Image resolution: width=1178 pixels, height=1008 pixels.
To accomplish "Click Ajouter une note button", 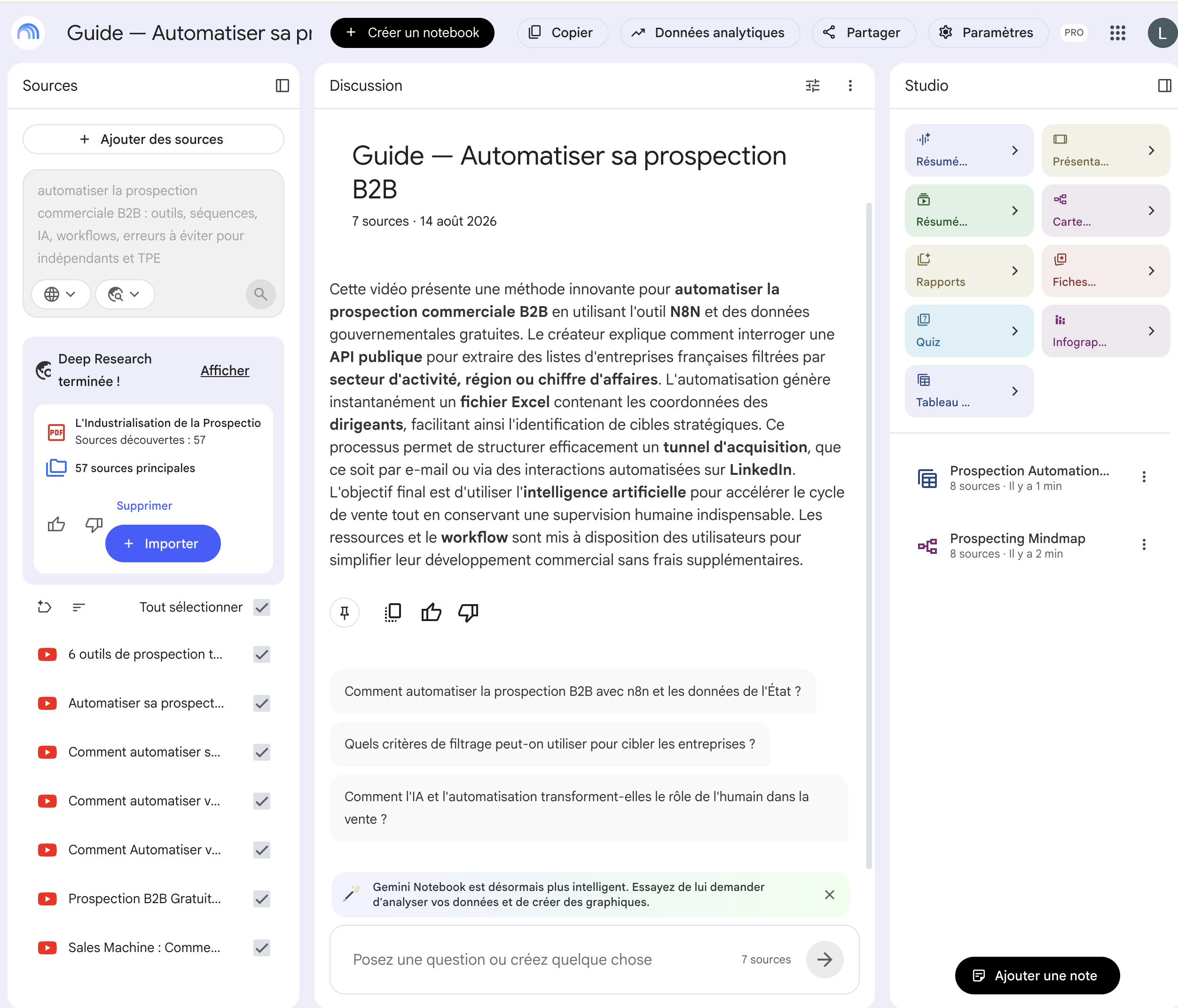I will tap(1037, 976).
